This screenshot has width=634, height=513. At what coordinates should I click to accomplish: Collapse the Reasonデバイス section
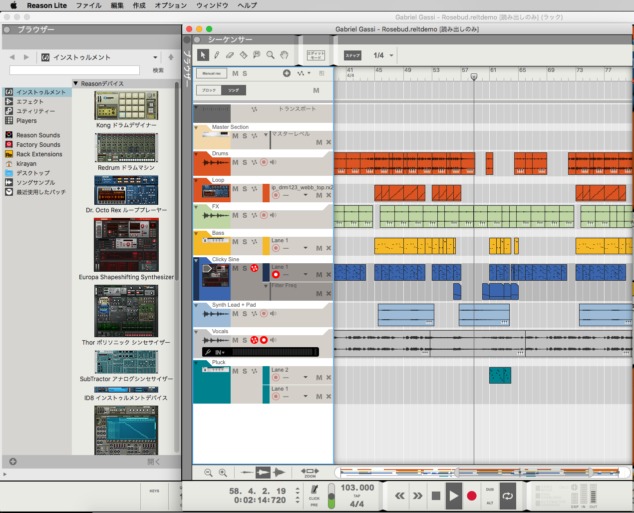(x=76, y=83)
